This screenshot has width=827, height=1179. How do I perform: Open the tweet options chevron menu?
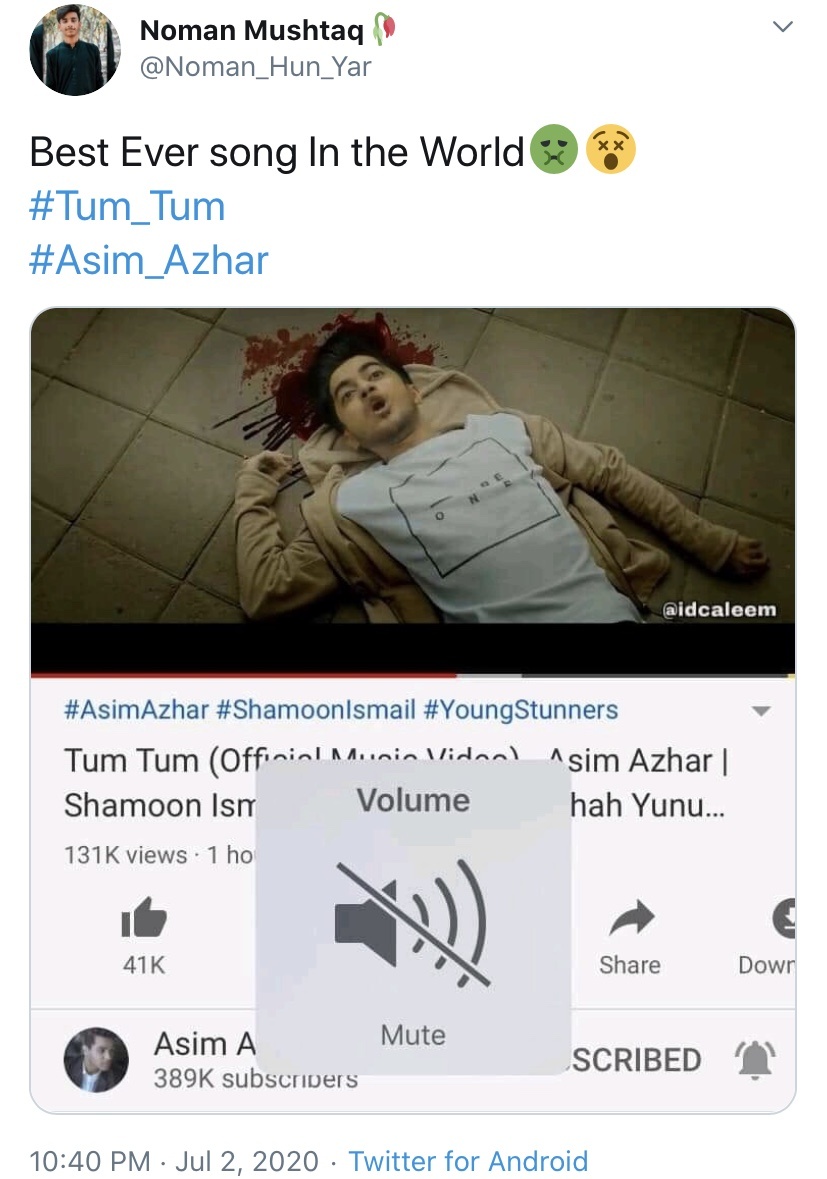pyautogui.click(x=783, y=27)
